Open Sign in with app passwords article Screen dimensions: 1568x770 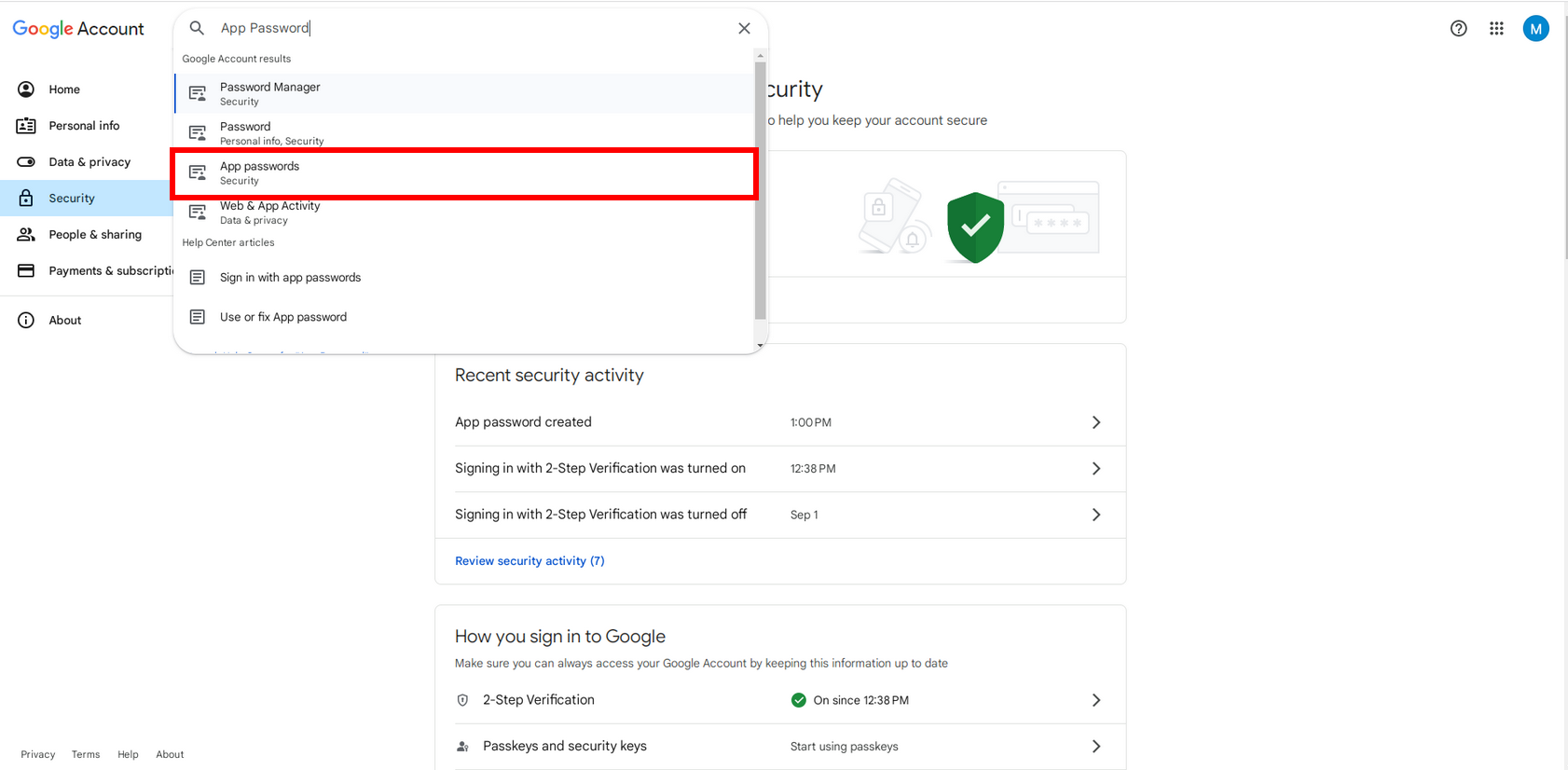click(290, 278)
